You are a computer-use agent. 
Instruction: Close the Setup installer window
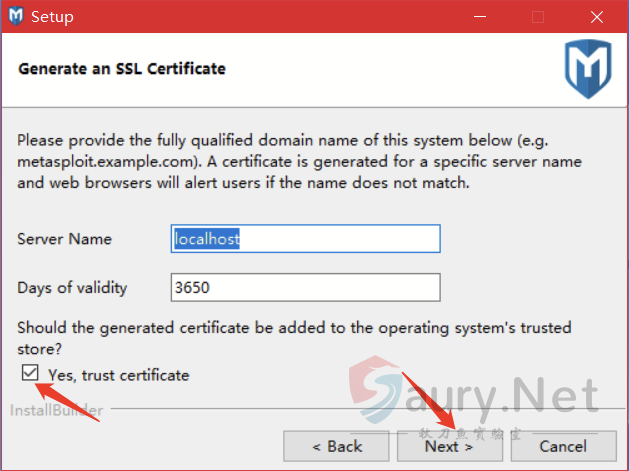596,17
